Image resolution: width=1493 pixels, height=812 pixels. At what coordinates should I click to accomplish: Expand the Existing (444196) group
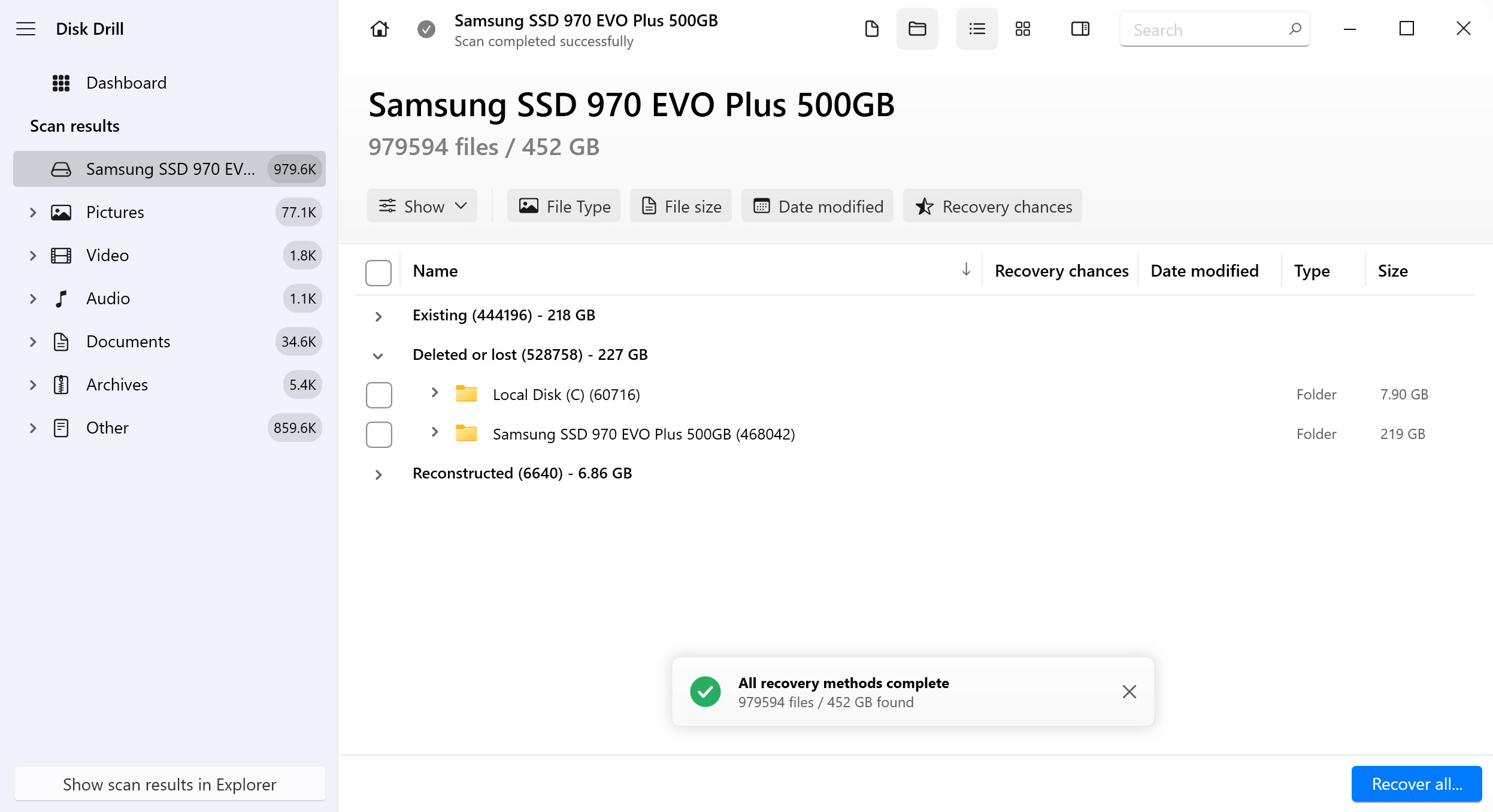[378, 316]
